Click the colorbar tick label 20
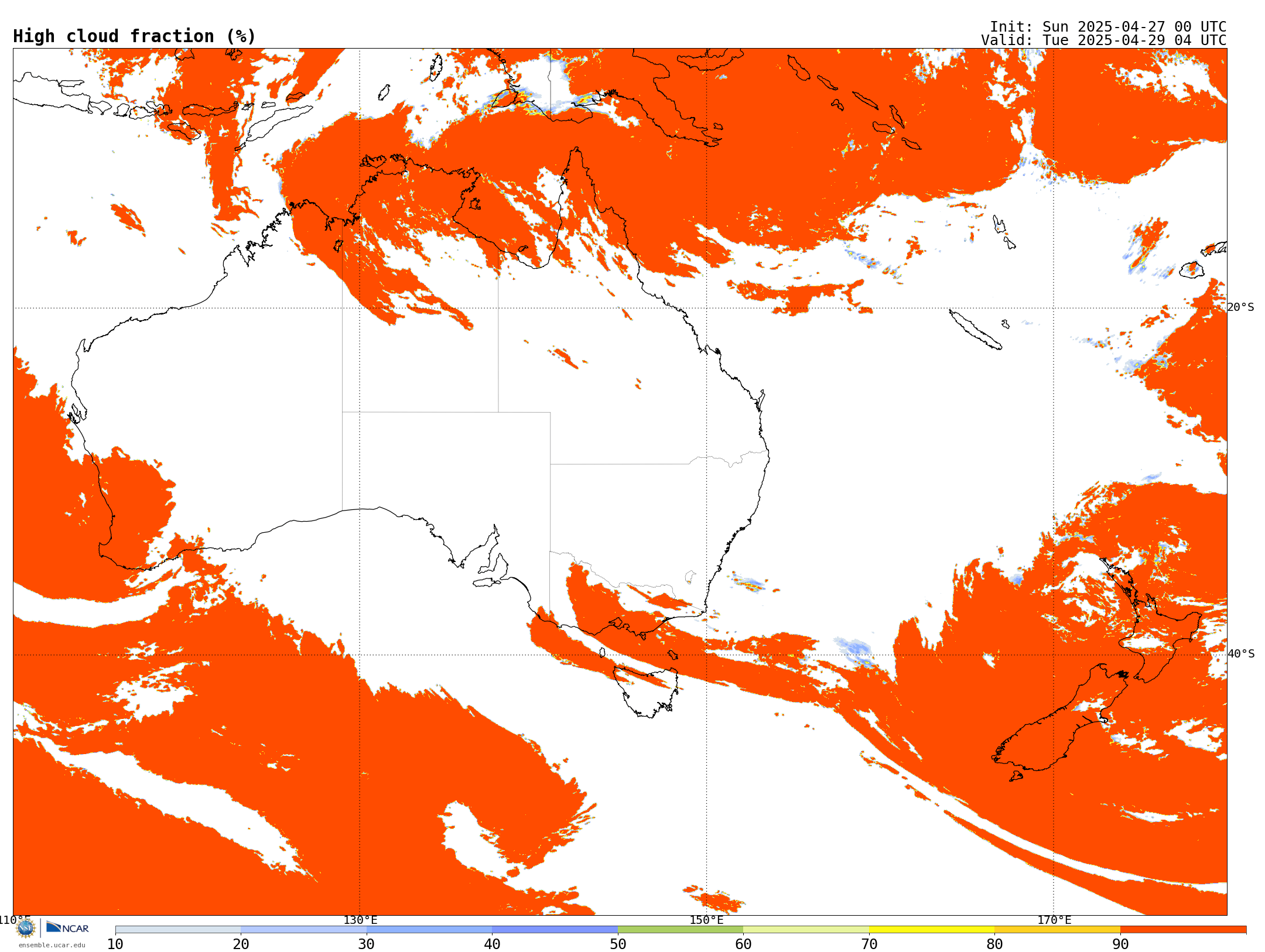This screenshot has width=1265, height=952. (x=241, y=944)
